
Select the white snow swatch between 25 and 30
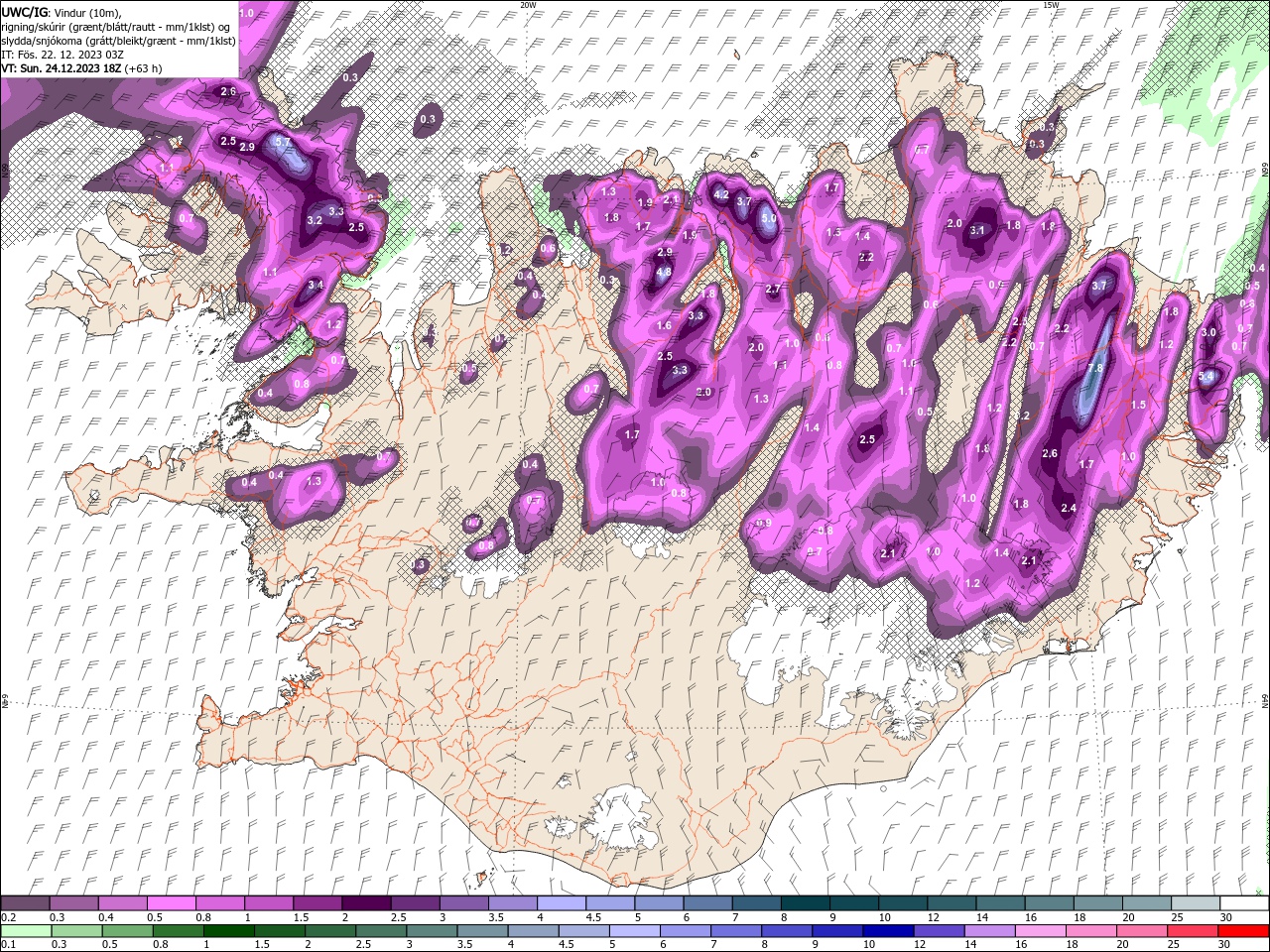tap(1195, 904)
